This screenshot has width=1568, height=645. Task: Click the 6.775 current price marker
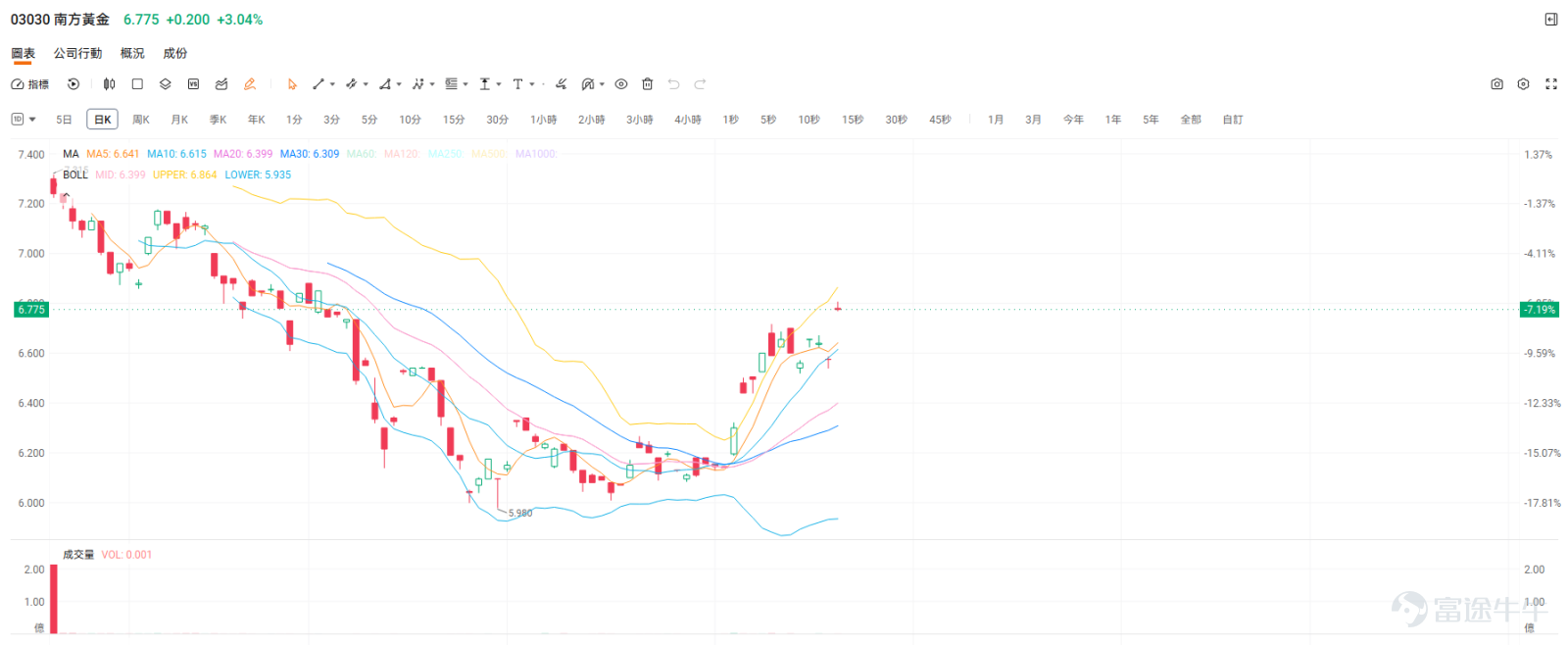tap(31, 310)
